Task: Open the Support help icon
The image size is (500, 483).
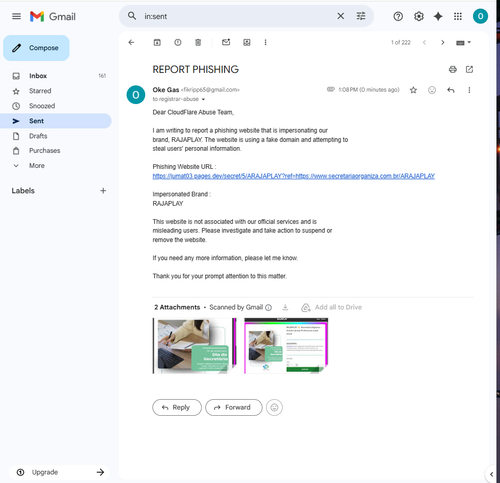Action: pos(398,16)
